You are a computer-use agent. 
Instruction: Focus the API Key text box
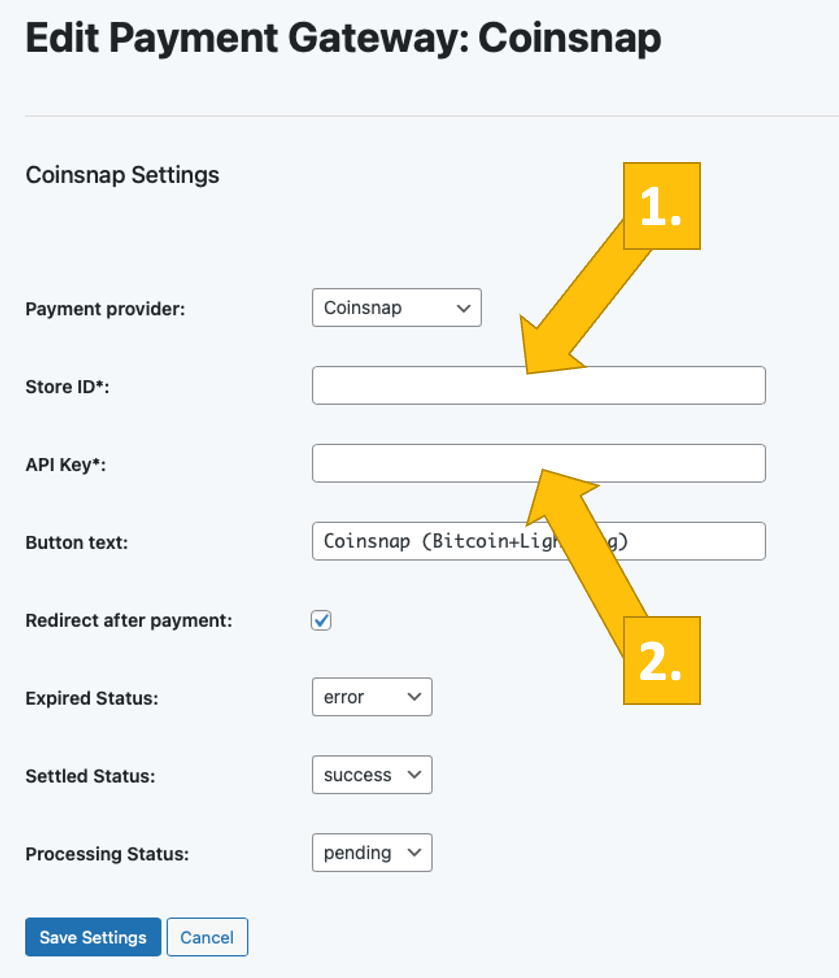(420, 464)
